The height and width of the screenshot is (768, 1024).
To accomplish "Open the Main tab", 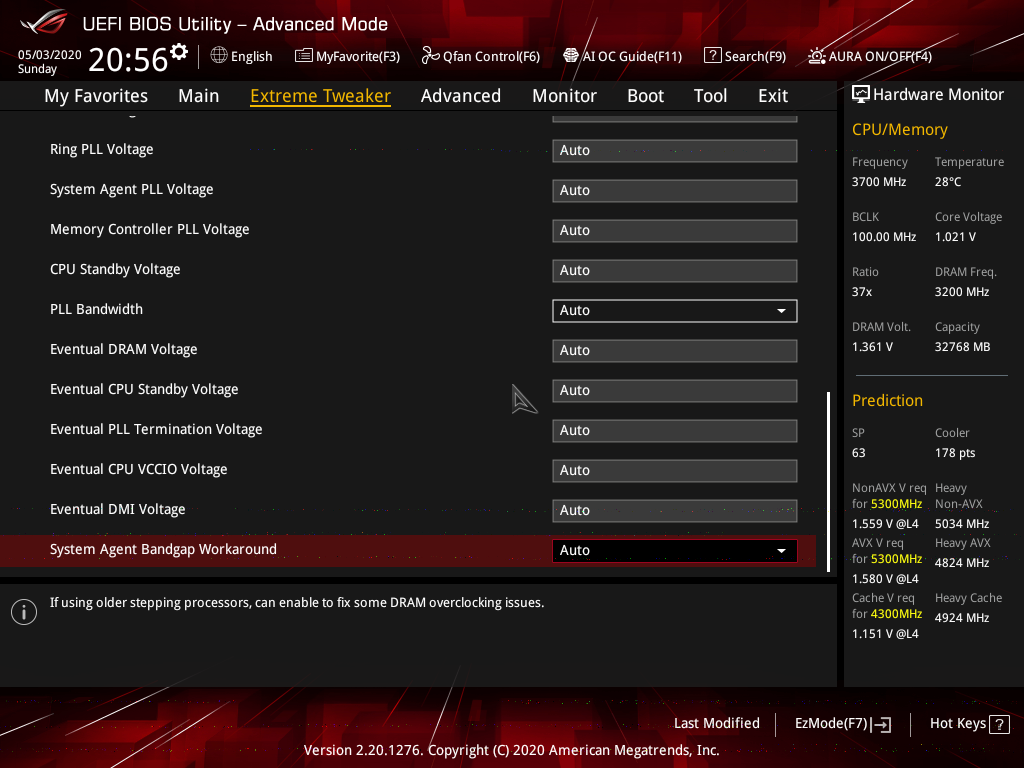I will (x=199, y=96).
